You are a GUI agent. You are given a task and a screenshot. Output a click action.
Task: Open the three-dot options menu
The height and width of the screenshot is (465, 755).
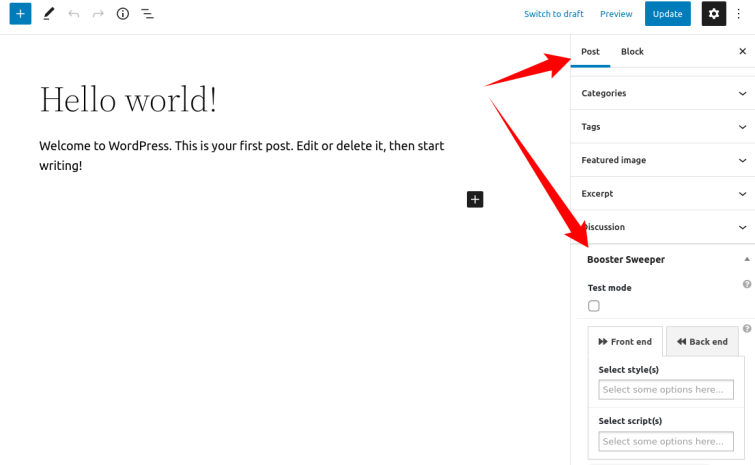739,13
